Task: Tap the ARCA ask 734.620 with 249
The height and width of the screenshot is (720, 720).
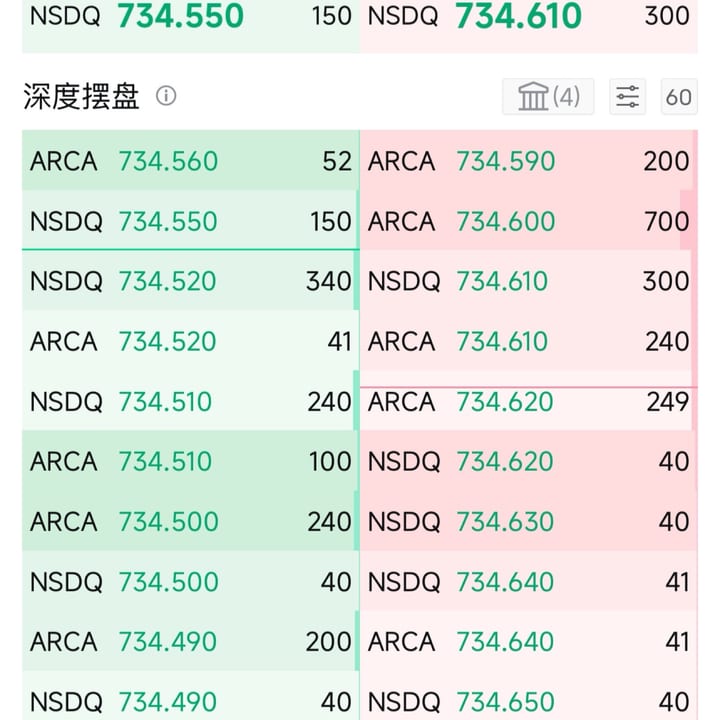Action: (x=529, y=401)
